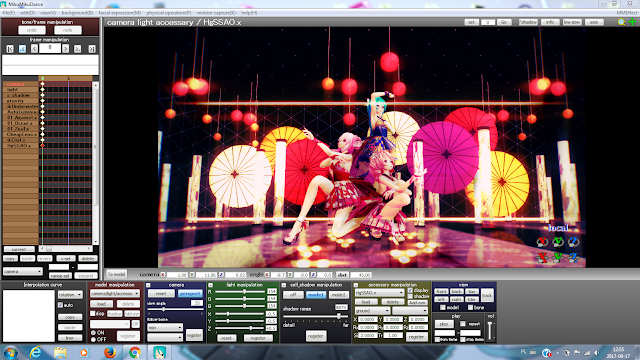The width and height of the screenshot is (640, 360).
Task: Open ground parent dropdown
Action: click(x=372, y=311)
